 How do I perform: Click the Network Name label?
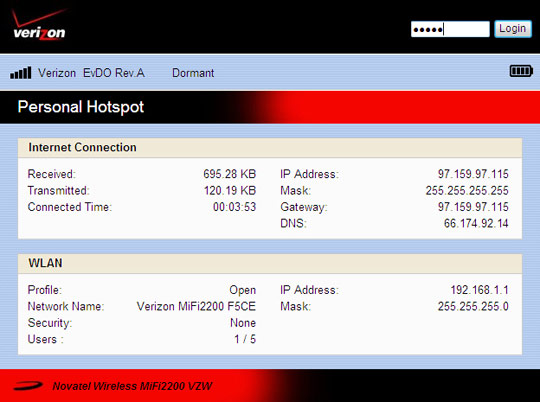[x=66, y=307]
